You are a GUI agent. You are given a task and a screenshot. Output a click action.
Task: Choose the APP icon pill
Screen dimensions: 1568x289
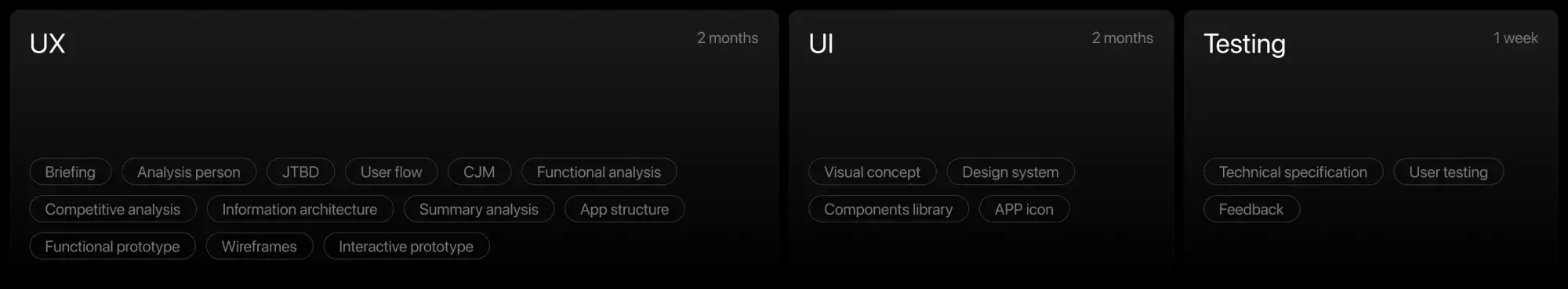1024,209
